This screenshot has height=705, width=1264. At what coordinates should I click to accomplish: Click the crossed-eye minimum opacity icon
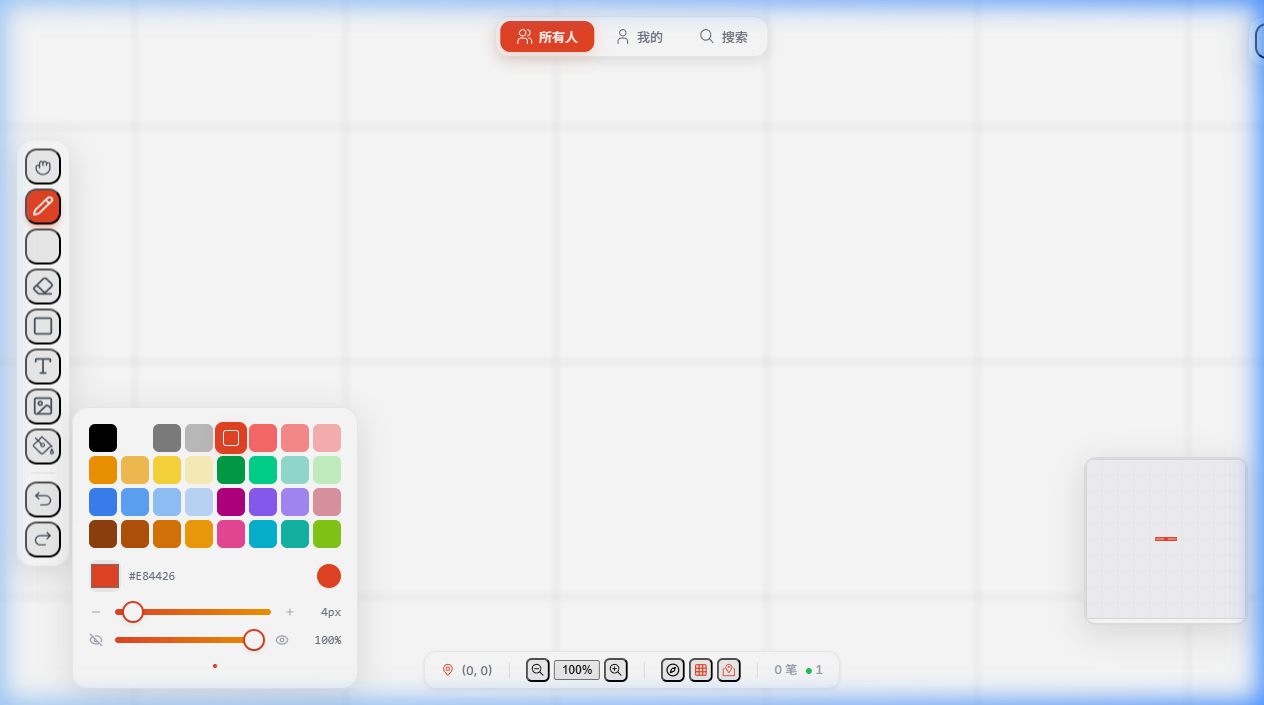pos(96,640)
